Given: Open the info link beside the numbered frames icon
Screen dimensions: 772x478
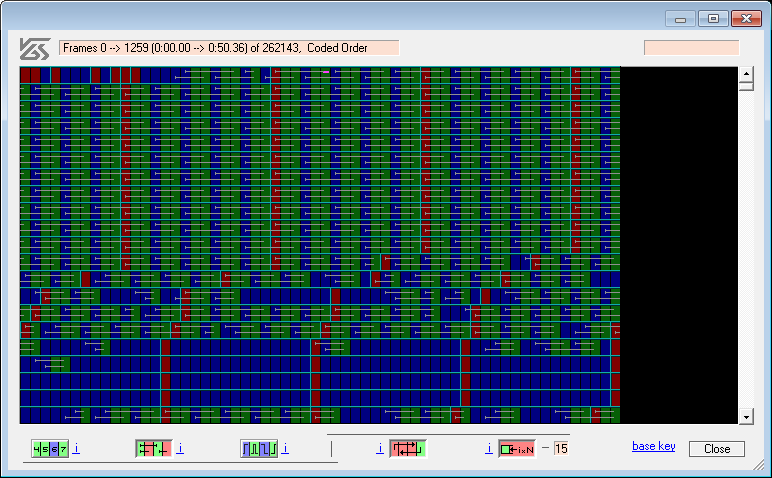Looking at the screenshot, I should pos(76,448).
